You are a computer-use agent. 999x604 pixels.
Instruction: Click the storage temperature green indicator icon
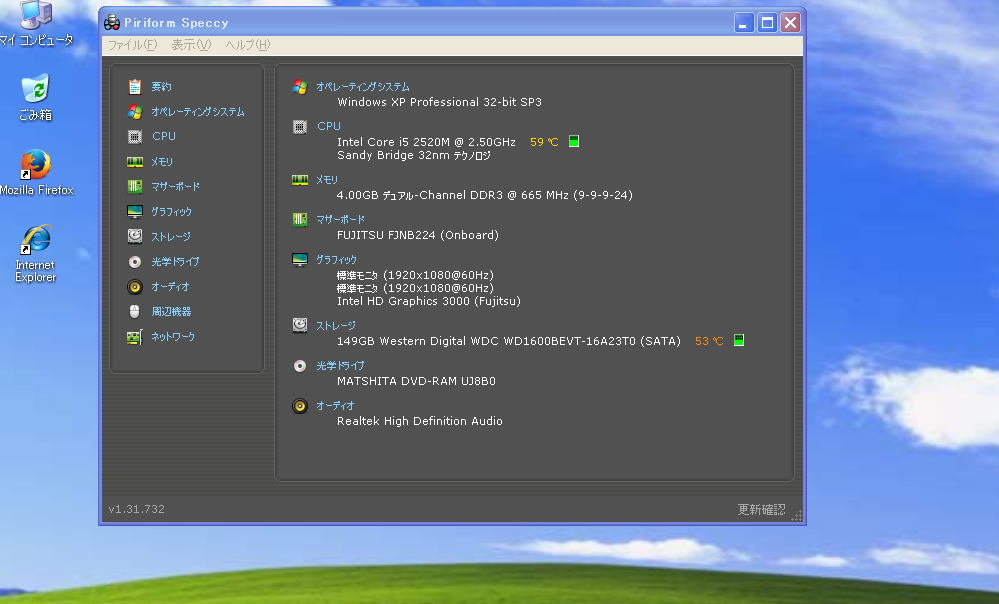pos(738,340)
